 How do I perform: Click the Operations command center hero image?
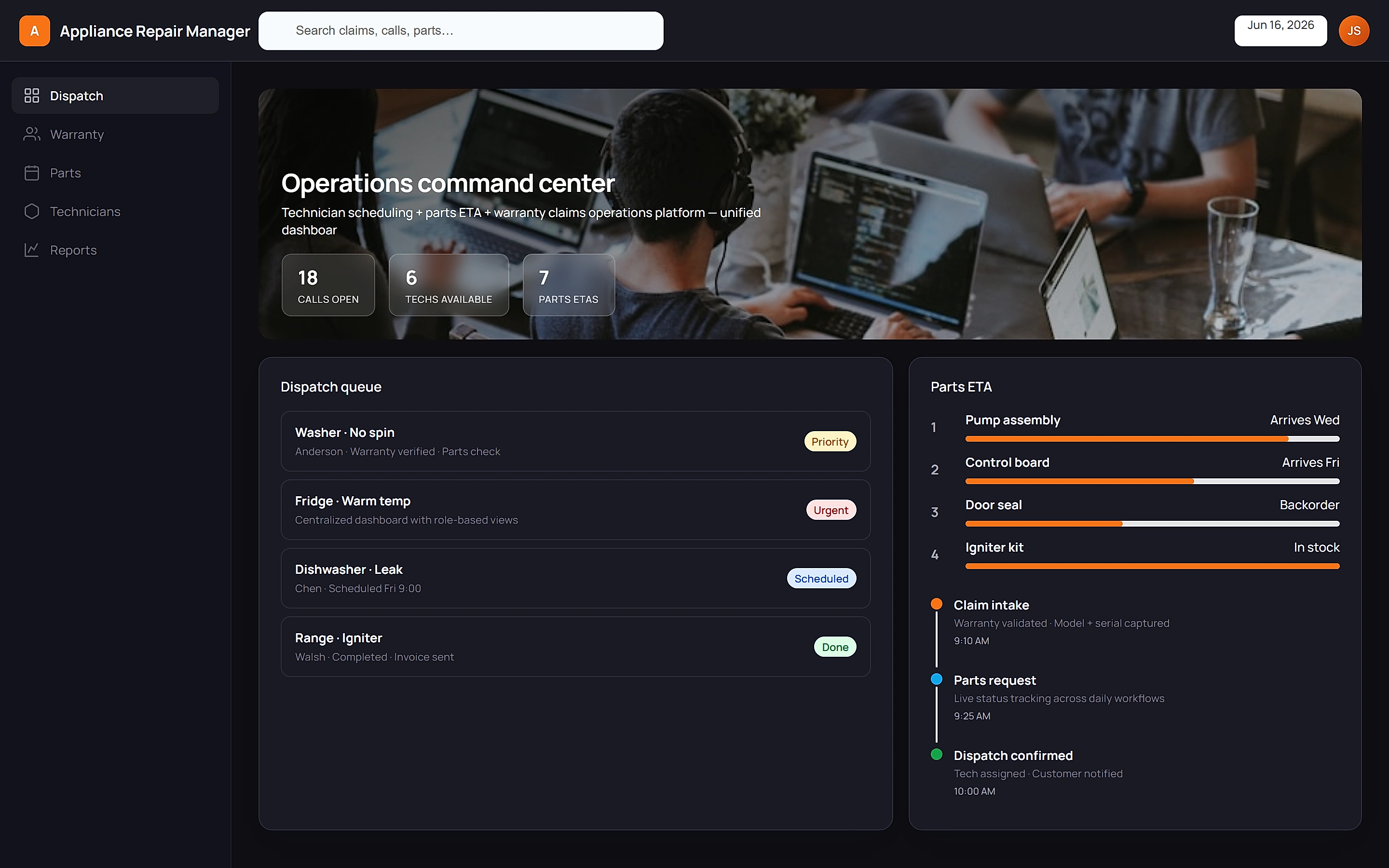click(x=810, y=214)
